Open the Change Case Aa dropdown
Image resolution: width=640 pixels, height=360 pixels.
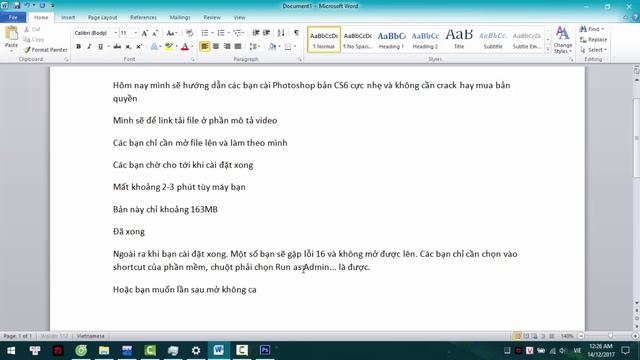(171, 33)
